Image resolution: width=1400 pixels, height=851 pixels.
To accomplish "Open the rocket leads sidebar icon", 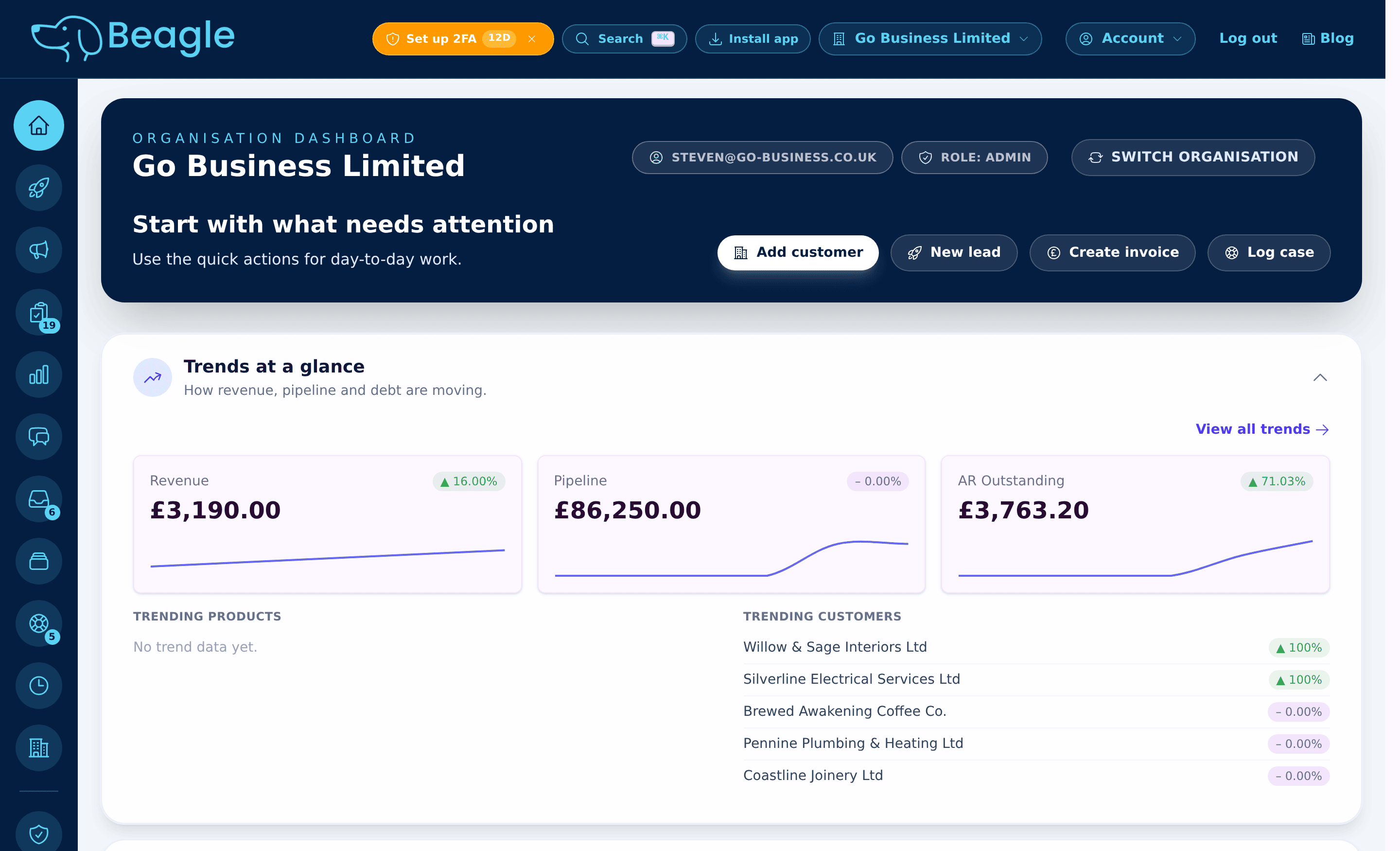I will 38,188.
